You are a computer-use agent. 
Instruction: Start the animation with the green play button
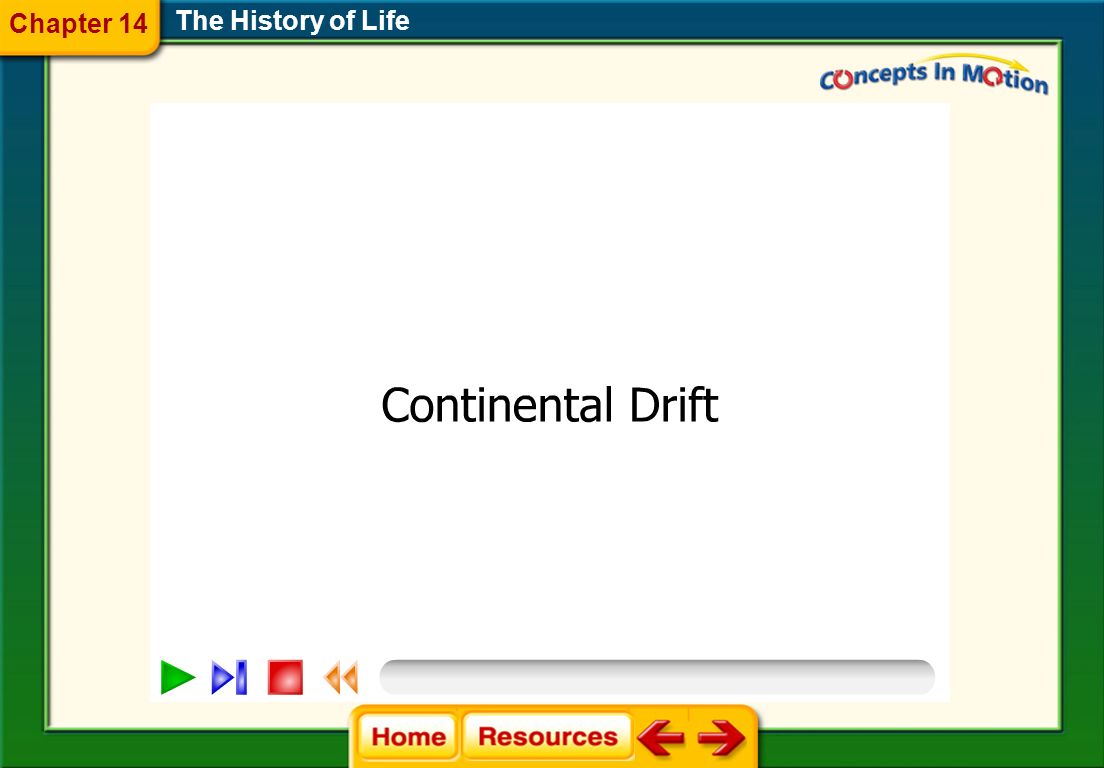coord(177,677)
